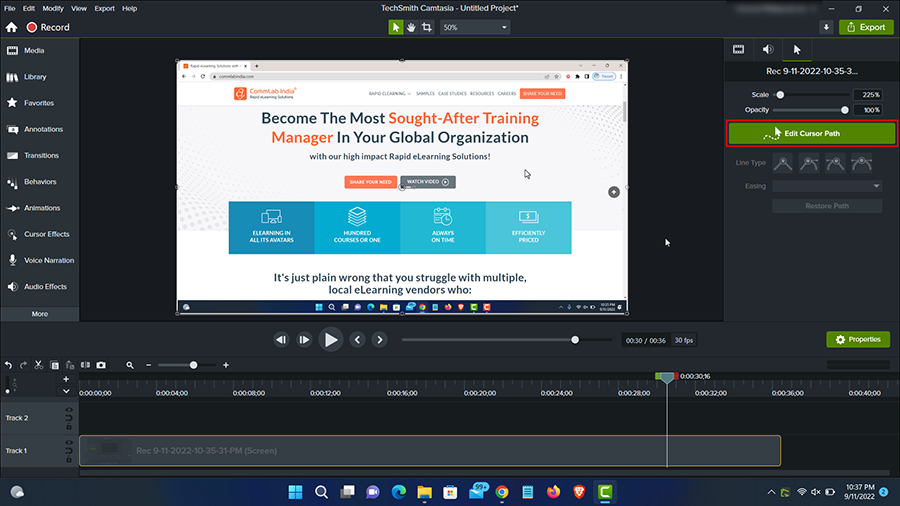Lock Track 1 with the padlock
900x506 pixels.
pos(69,460)
